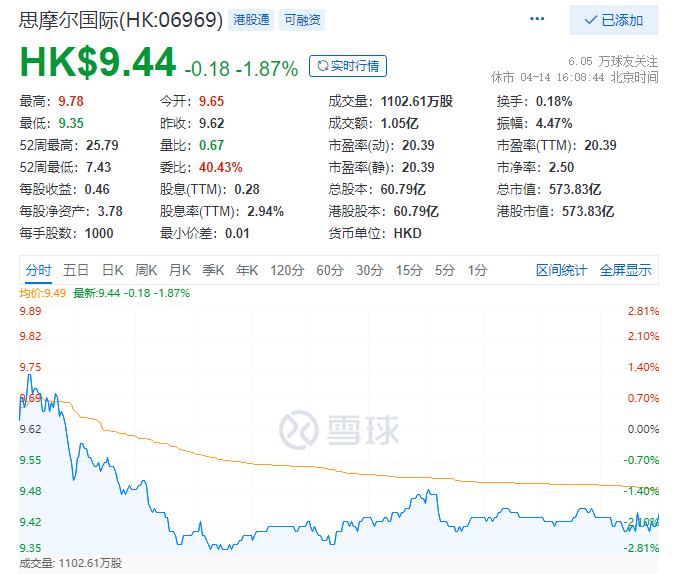674x574 pixels.
Task: Switch to the 季K chart tab
Action: pyautogui.click(x=213, y=270)
